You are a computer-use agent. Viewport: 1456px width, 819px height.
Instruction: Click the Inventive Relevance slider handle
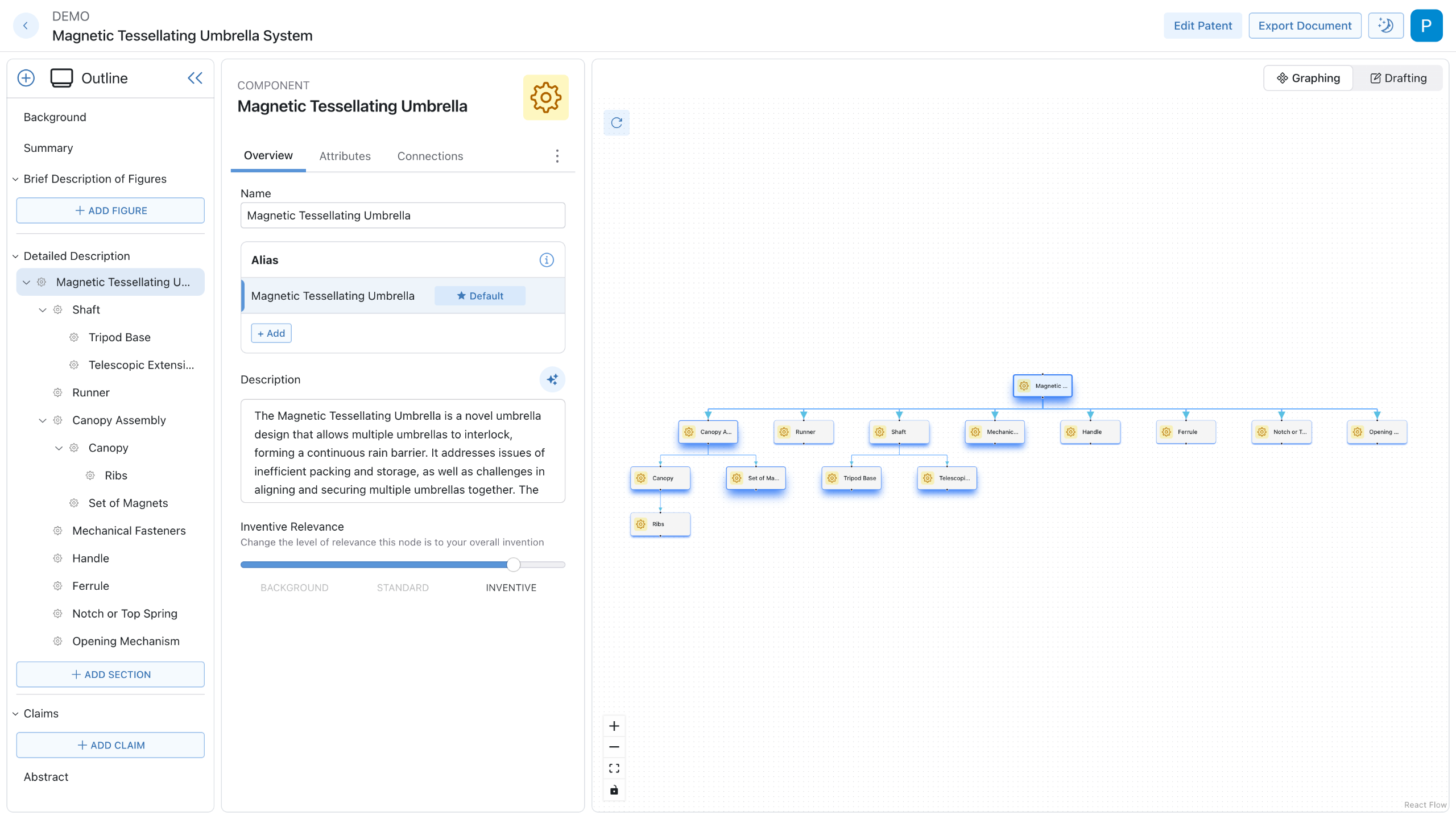point(513,565)
